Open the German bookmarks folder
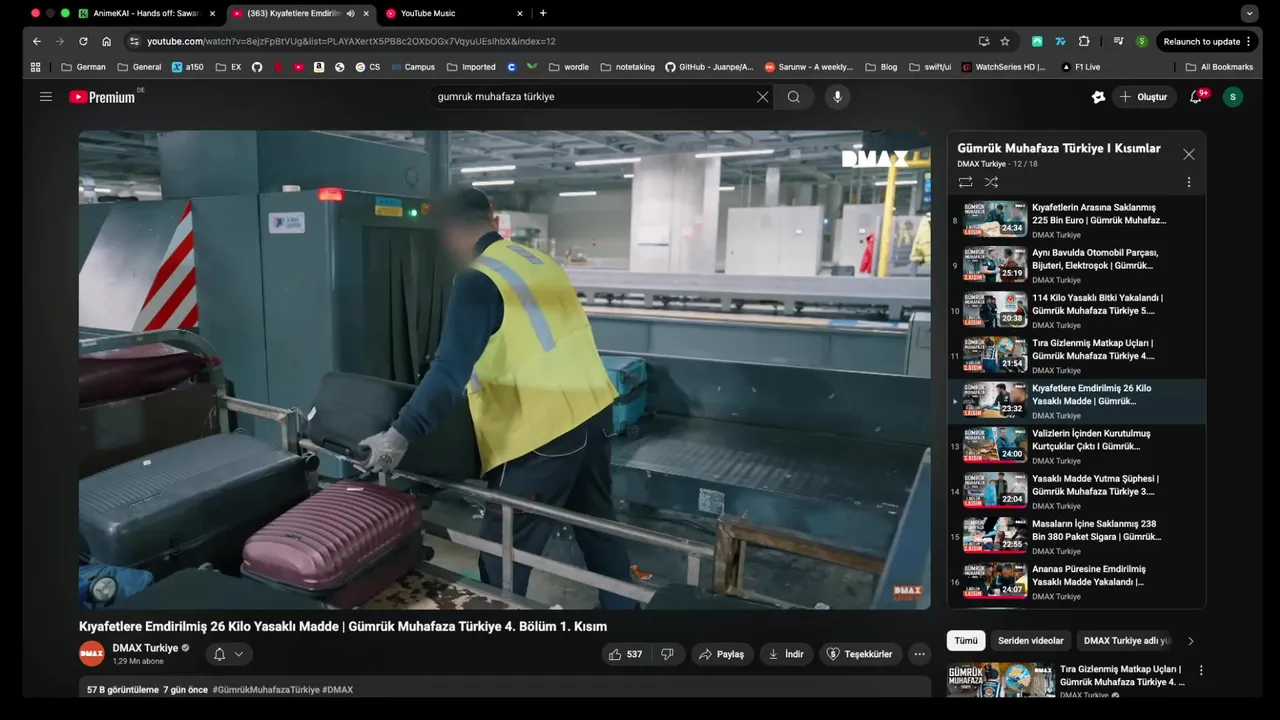The width and height of the screenshot is (1280, 720). pos(84,67)
